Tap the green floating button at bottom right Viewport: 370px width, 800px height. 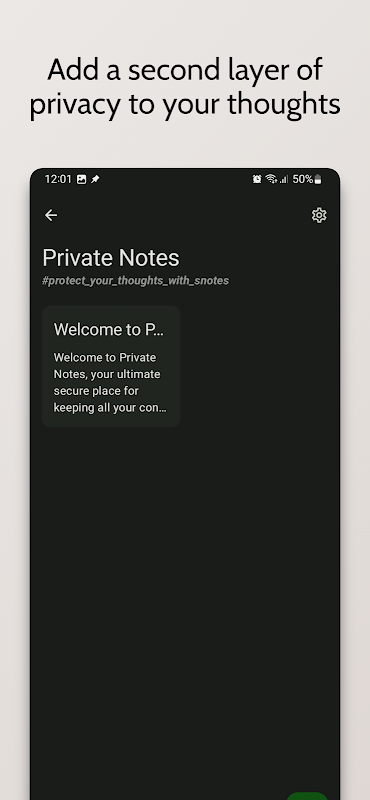point(307,796)
